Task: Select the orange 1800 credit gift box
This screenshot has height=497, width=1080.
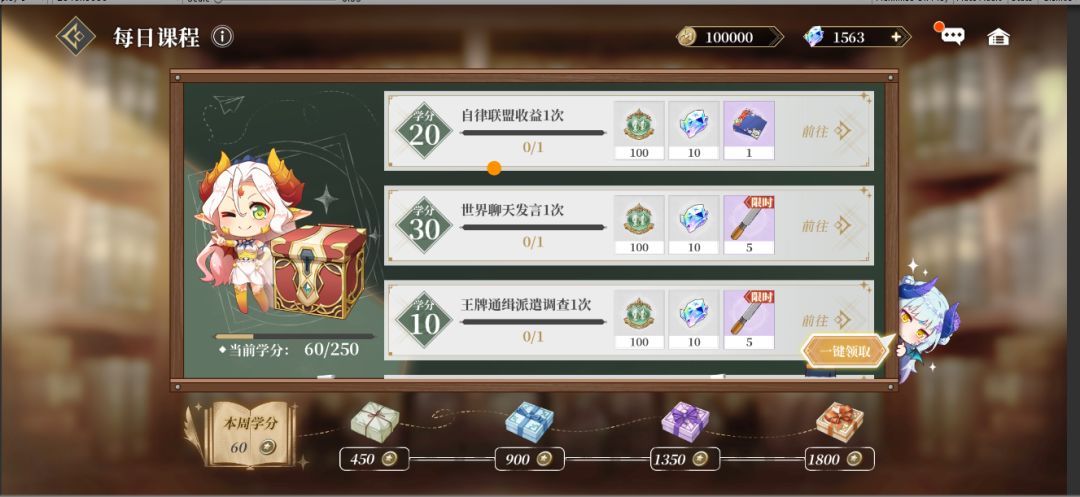Action: click(840, 422)
